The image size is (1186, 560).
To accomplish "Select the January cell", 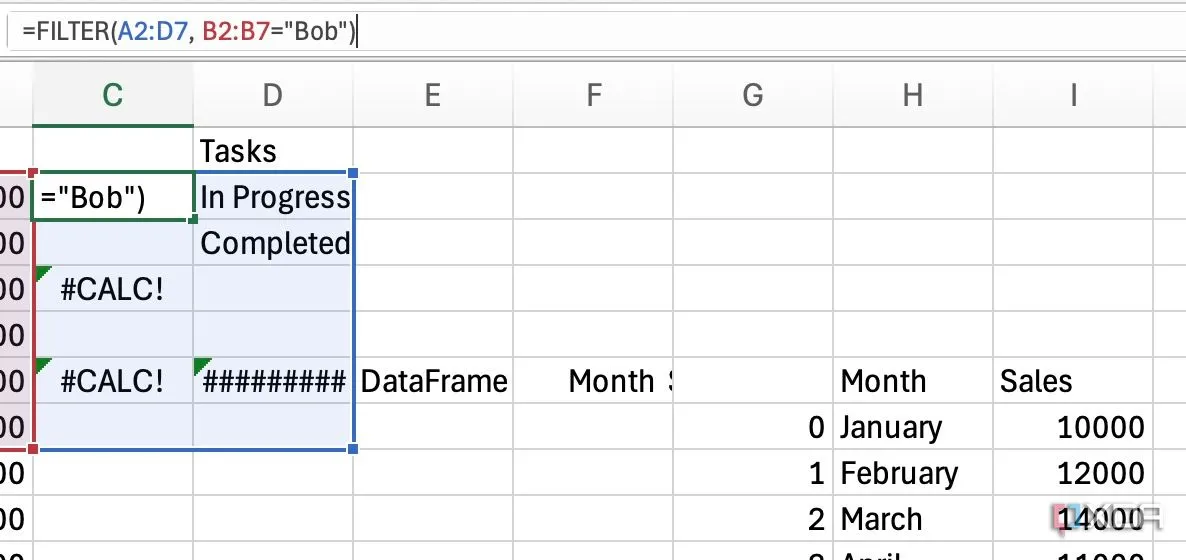I will coord(913,428).
